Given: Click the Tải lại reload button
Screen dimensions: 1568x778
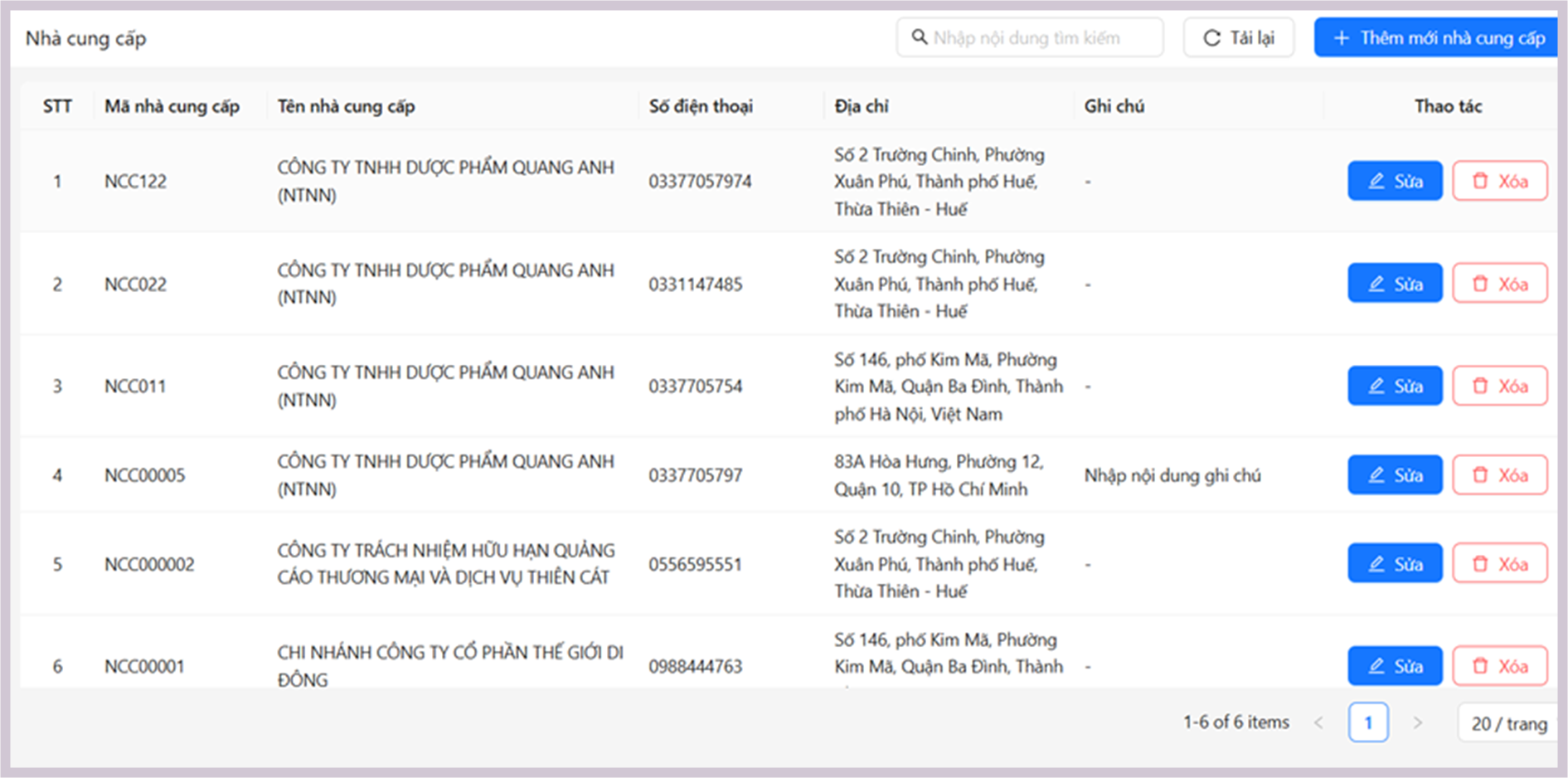Looking at the screenshot, I should pyautogui.click(x=1239, y=37).
